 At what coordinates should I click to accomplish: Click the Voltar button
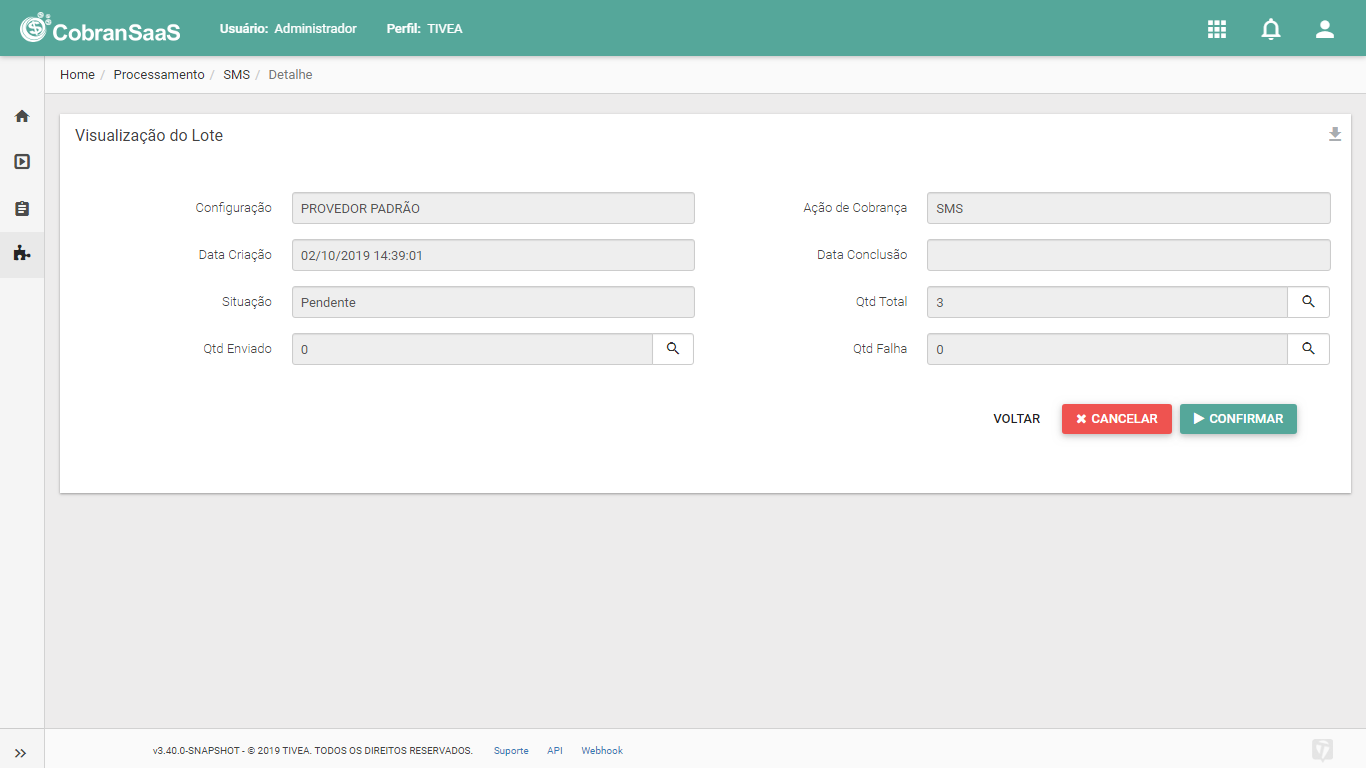1017,419
